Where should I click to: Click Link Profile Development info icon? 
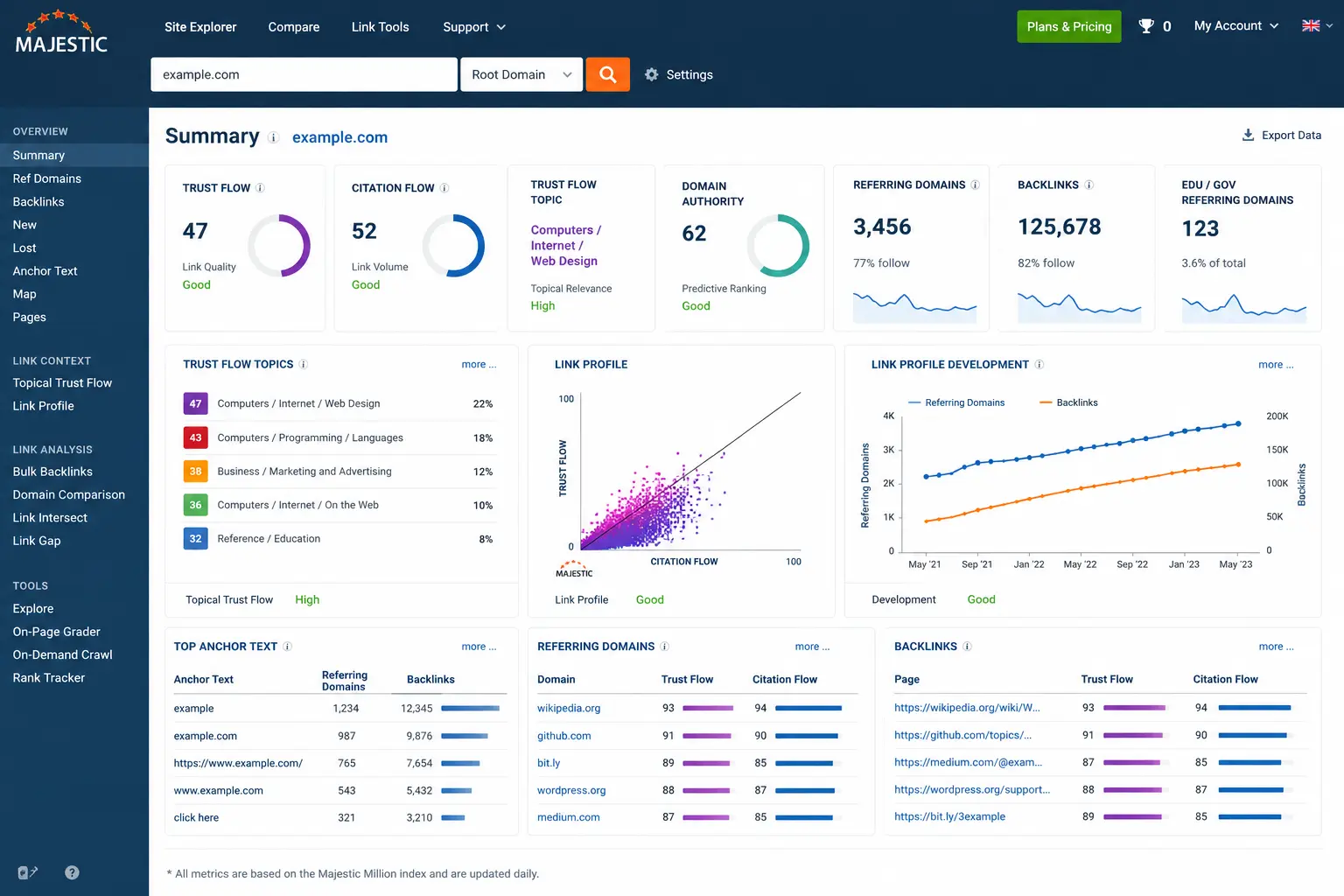pos(1039,364)
